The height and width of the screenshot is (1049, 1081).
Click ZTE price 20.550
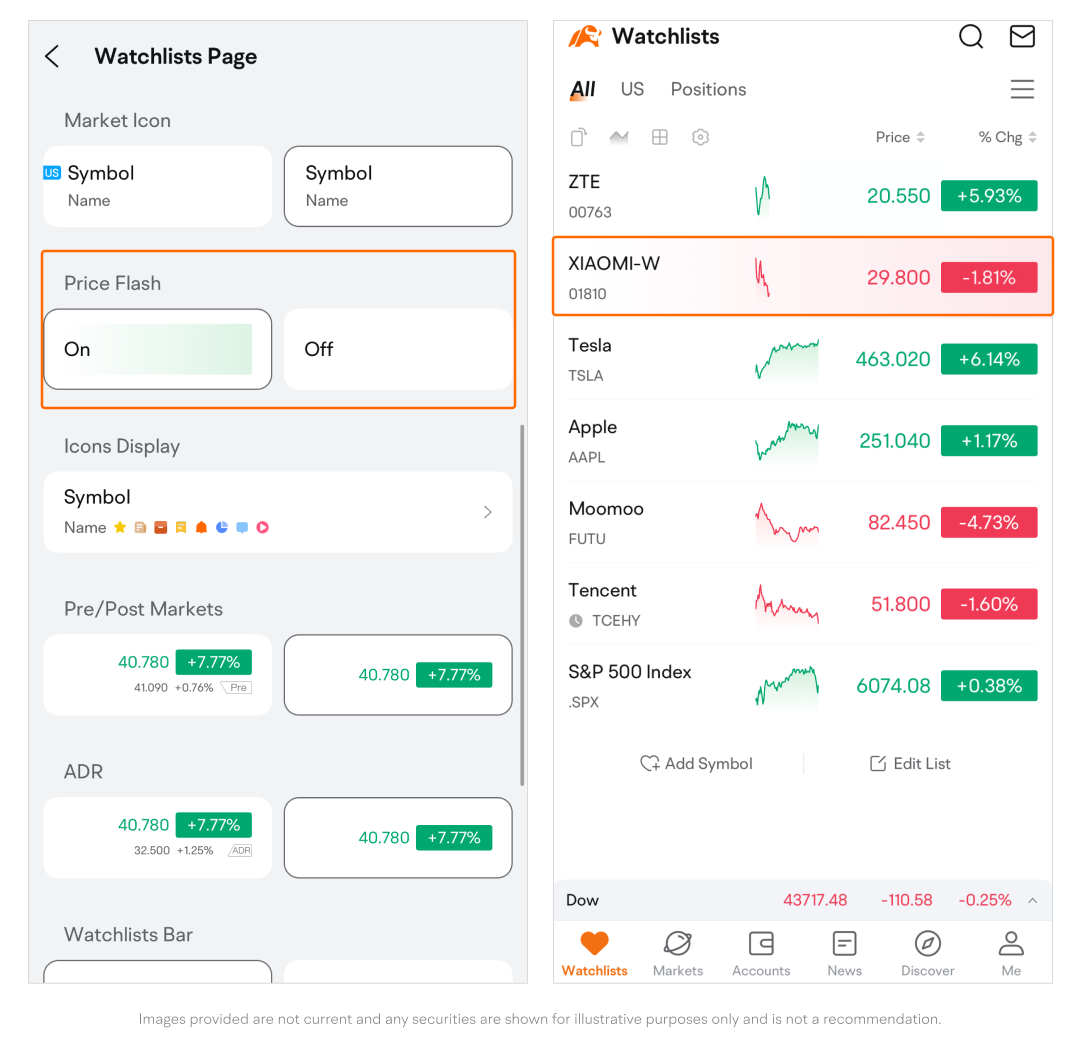(898, 196)
